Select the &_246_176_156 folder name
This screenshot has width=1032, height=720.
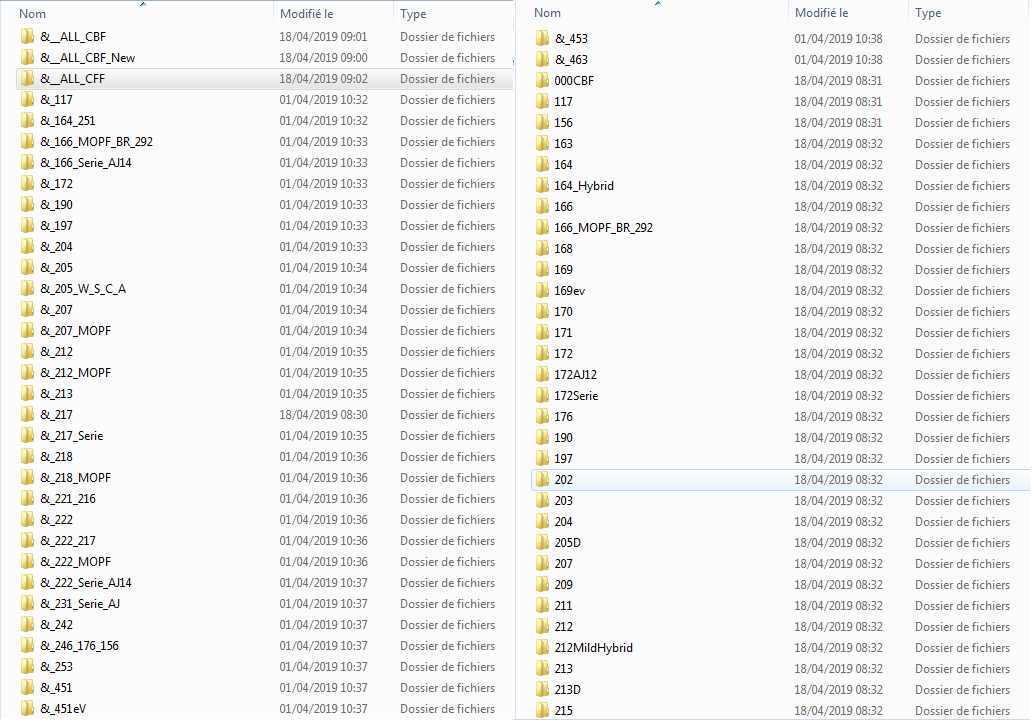79,646
